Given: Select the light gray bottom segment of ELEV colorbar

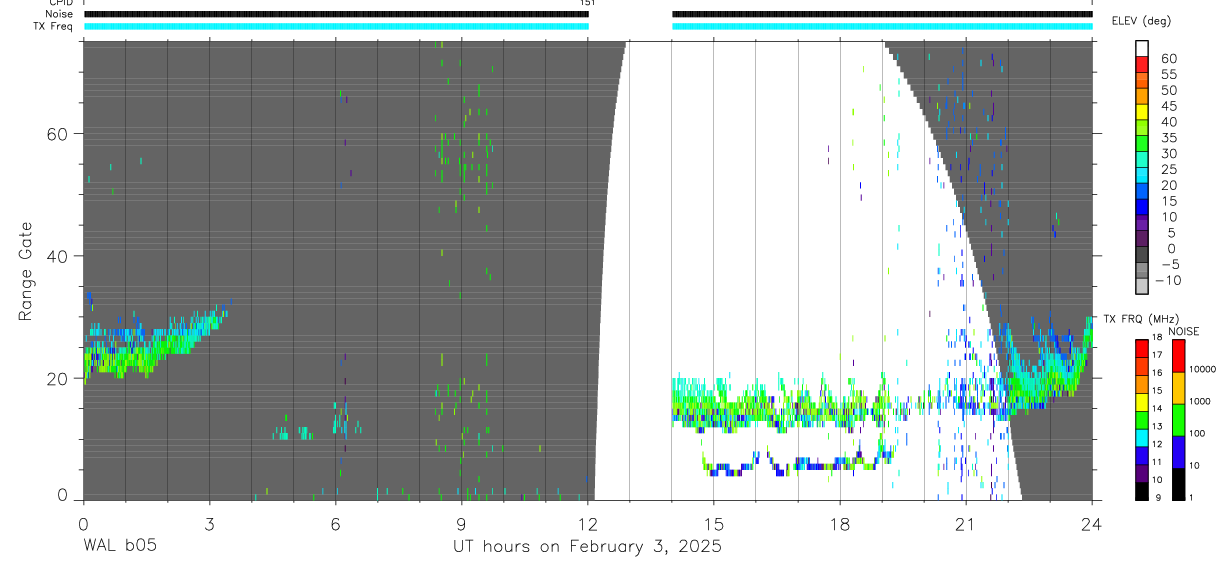Looking at the screenshot, I should click(1142, 287).
